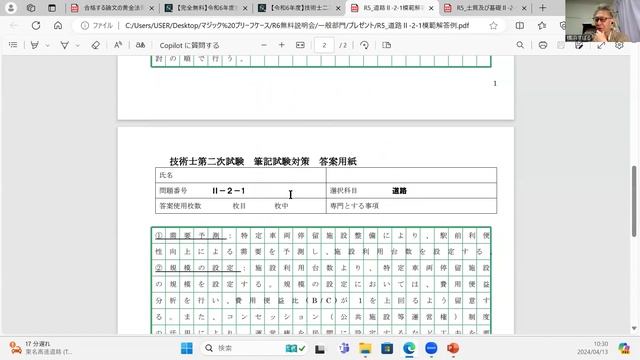Open the favorites list icon
This screenshot has height=360, width=640.
(542, 25)
